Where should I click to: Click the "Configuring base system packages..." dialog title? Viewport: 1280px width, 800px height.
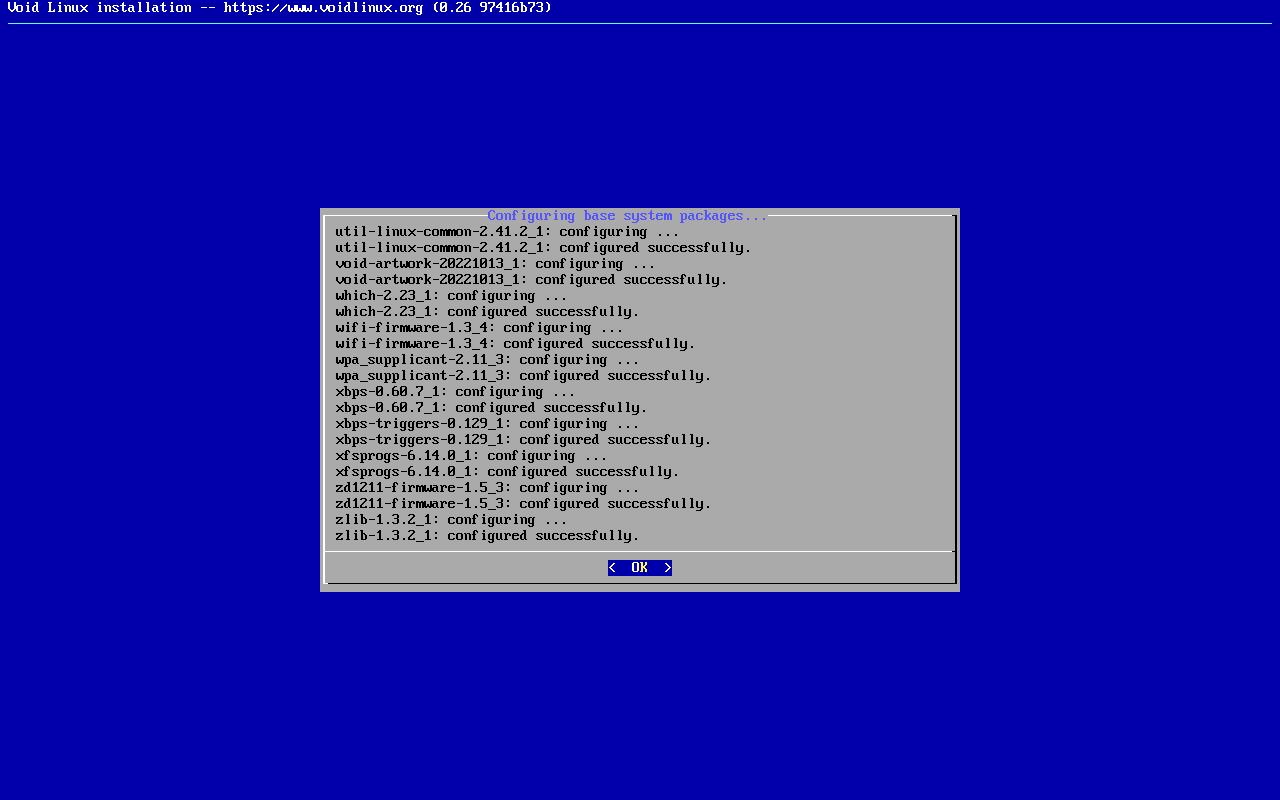pyautogui.click(x=627, y=216)
